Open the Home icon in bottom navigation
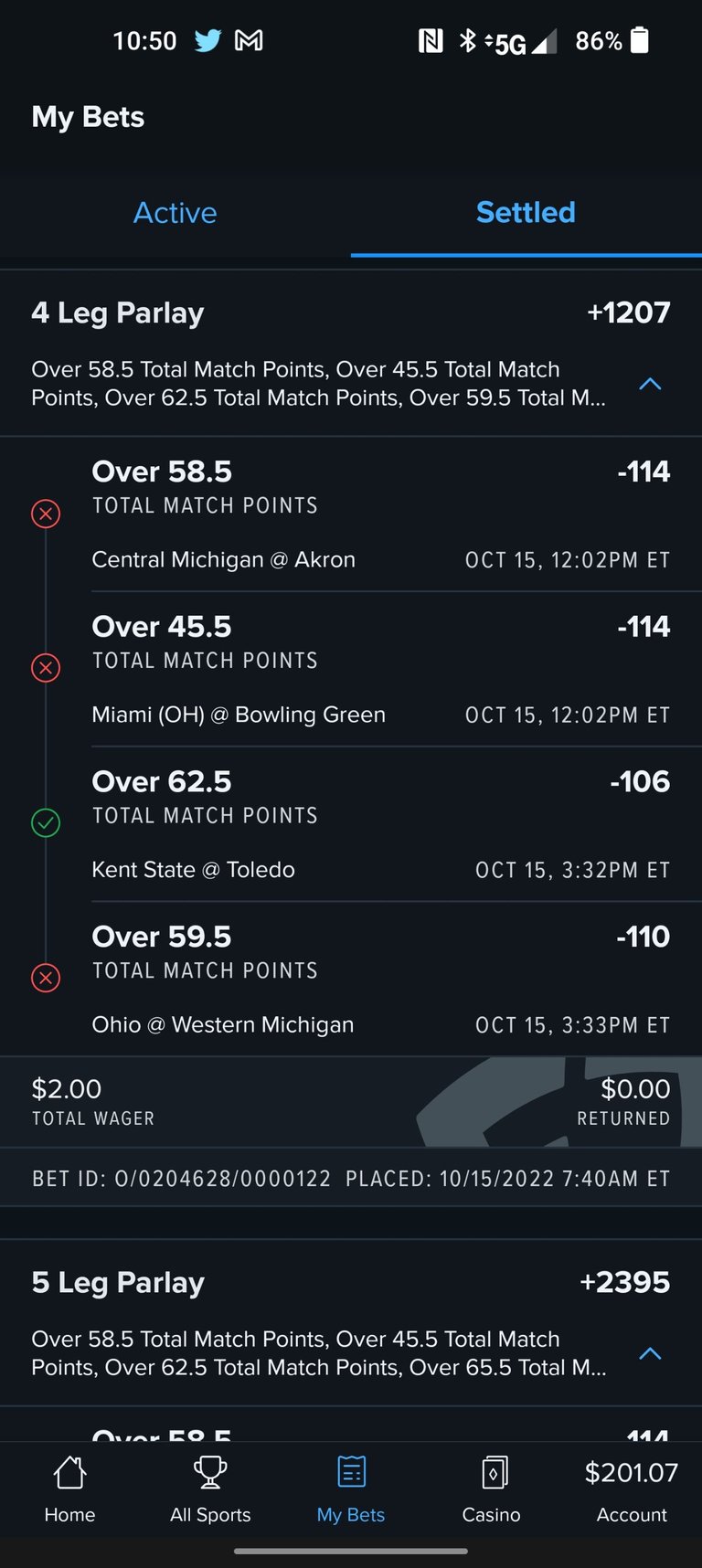702x1568 pixels. click(69, 1473)
